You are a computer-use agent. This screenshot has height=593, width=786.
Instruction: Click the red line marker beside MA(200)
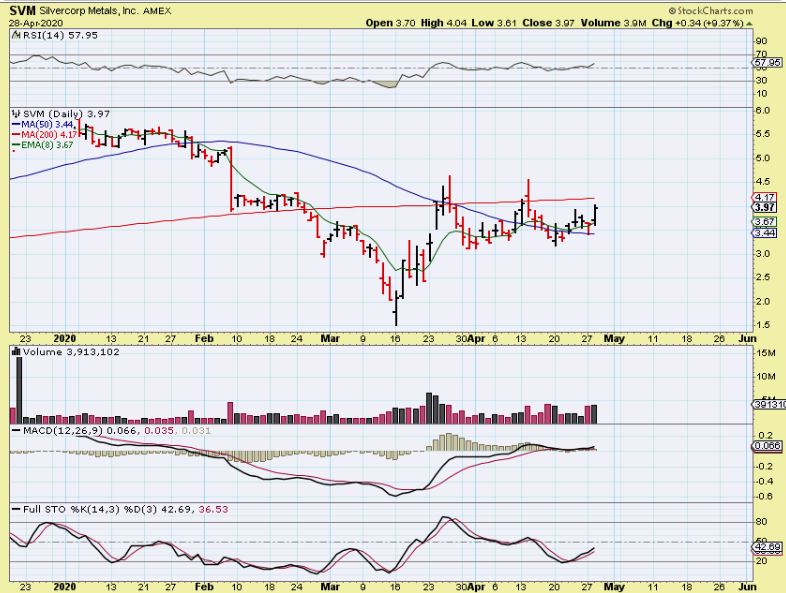point(16,134)
